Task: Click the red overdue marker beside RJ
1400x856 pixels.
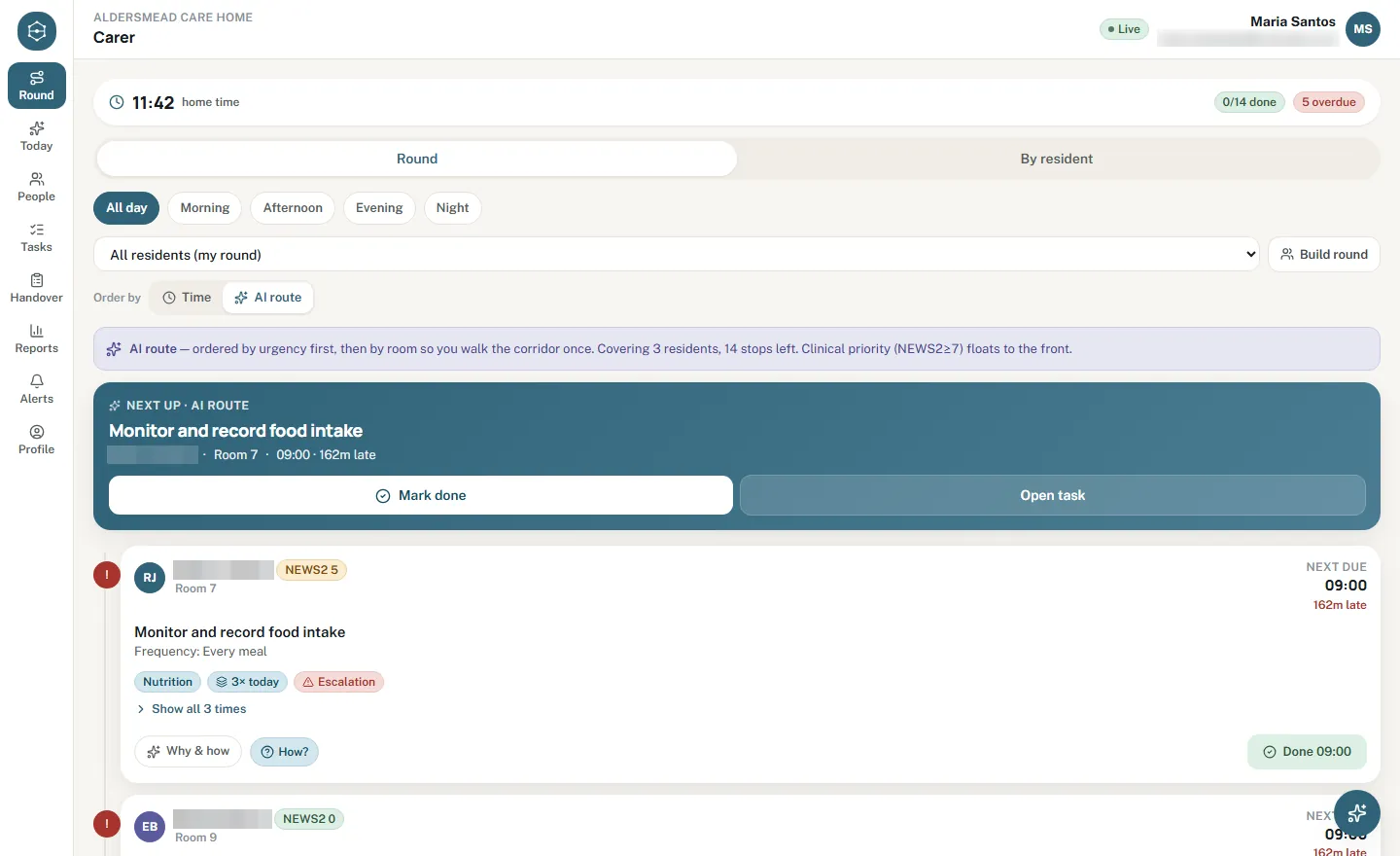Action: click(107, 575)
